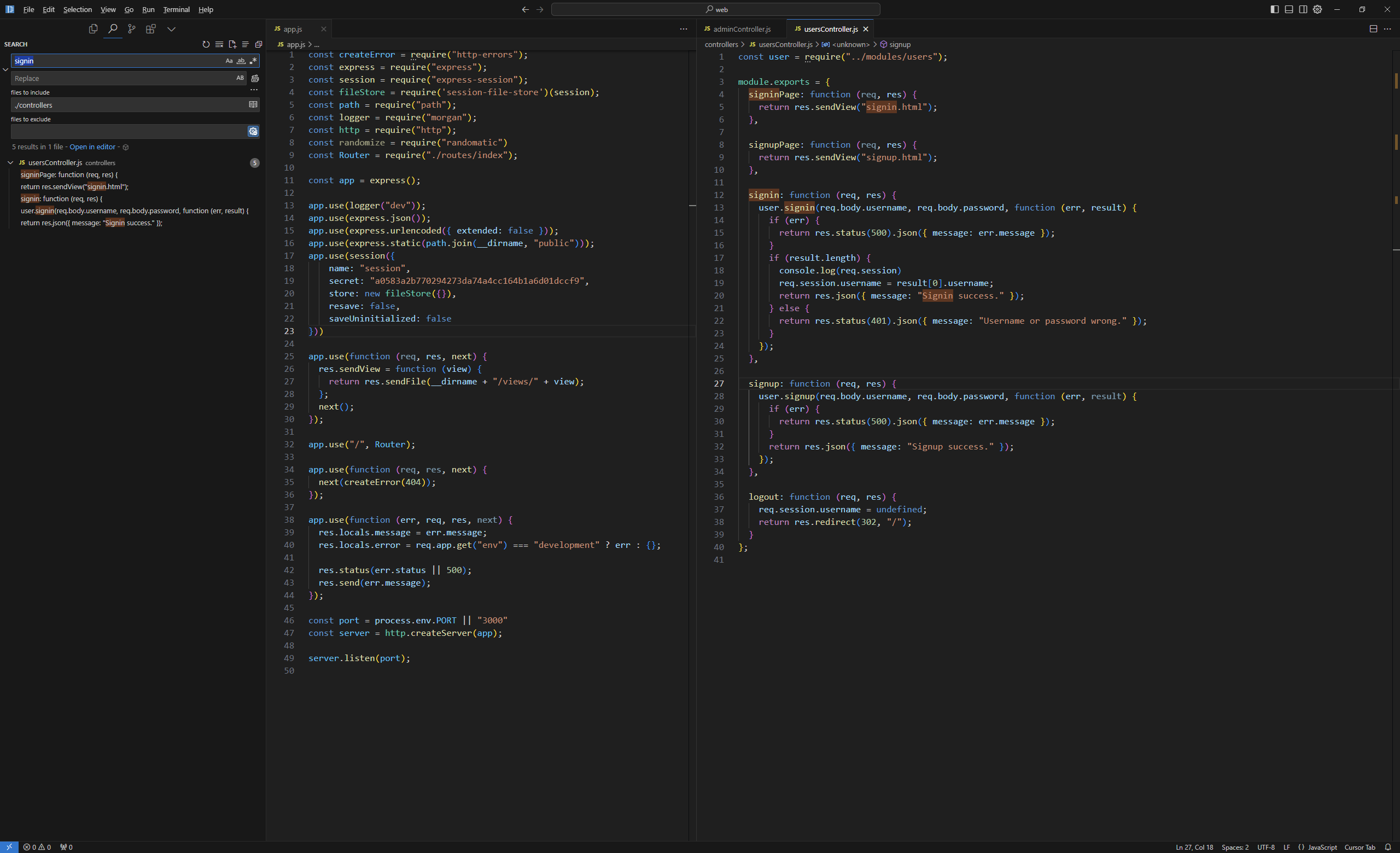Image resolution: width=1400 pixels, height=853 pixels.
Task: Click the web command center search box
Action: (x=715, y=9)
